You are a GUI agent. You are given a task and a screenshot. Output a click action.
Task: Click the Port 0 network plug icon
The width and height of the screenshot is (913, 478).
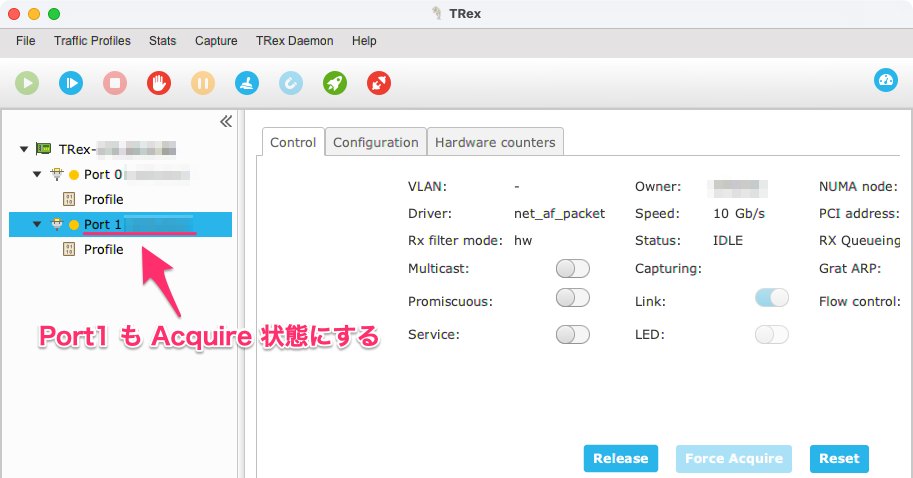pyautogui.click(x=57, y=174)
